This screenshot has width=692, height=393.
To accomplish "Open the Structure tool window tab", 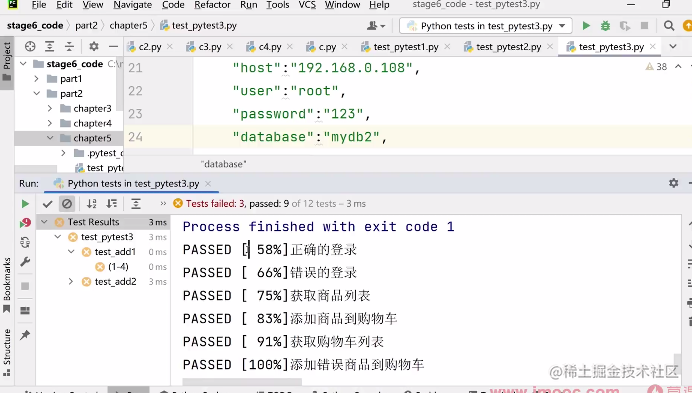I will coord(7,352).
